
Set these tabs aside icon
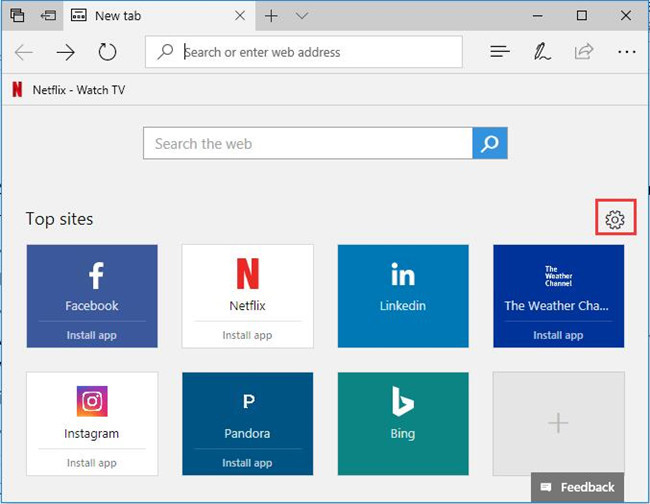click(49, 15)
